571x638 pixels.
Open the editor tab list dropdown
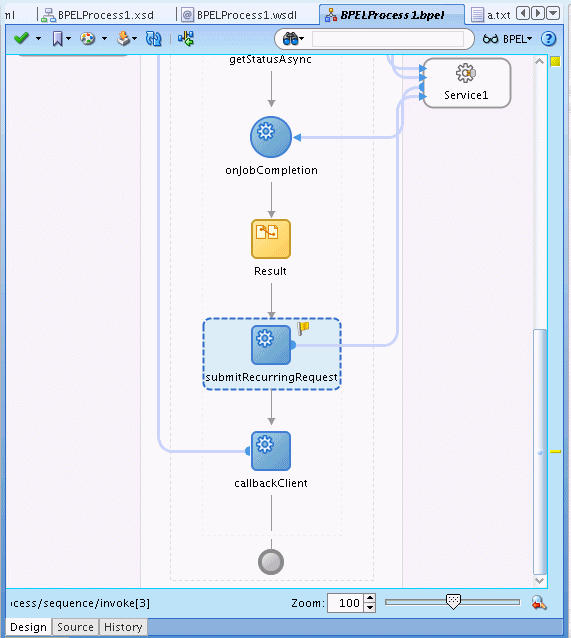click(553, 14)
